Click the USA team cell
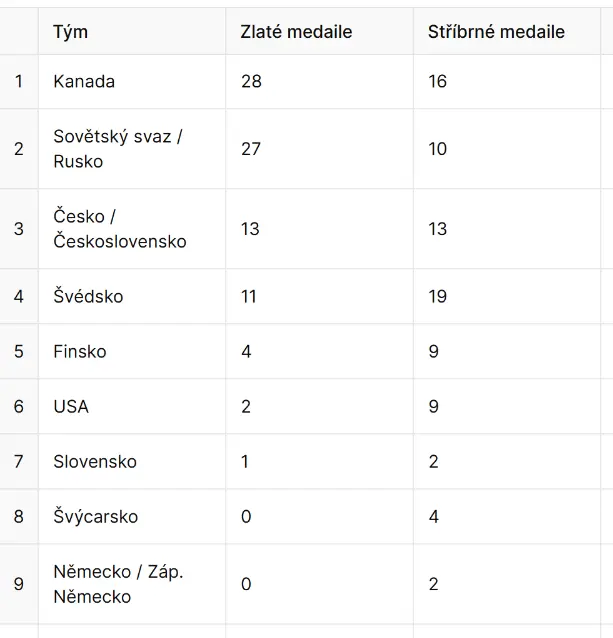This screenshot has width=613, height=638. (132, 406)
